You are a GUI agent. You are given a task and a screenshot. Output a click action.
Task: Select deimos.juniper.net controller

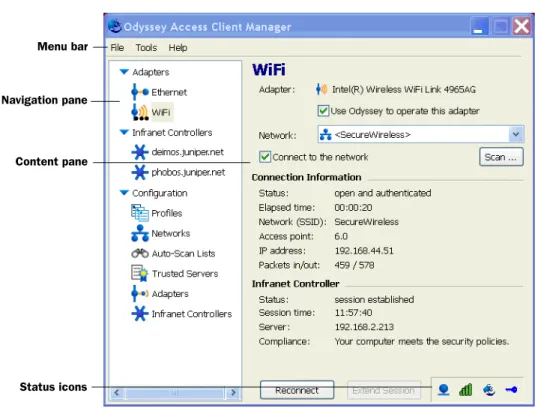(x=188, y=152)
